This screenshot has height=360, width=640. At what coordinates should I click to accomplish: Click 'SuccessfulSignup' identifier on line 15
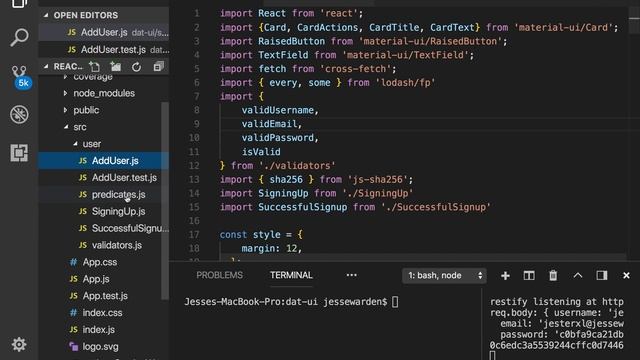tap(302, 207)
